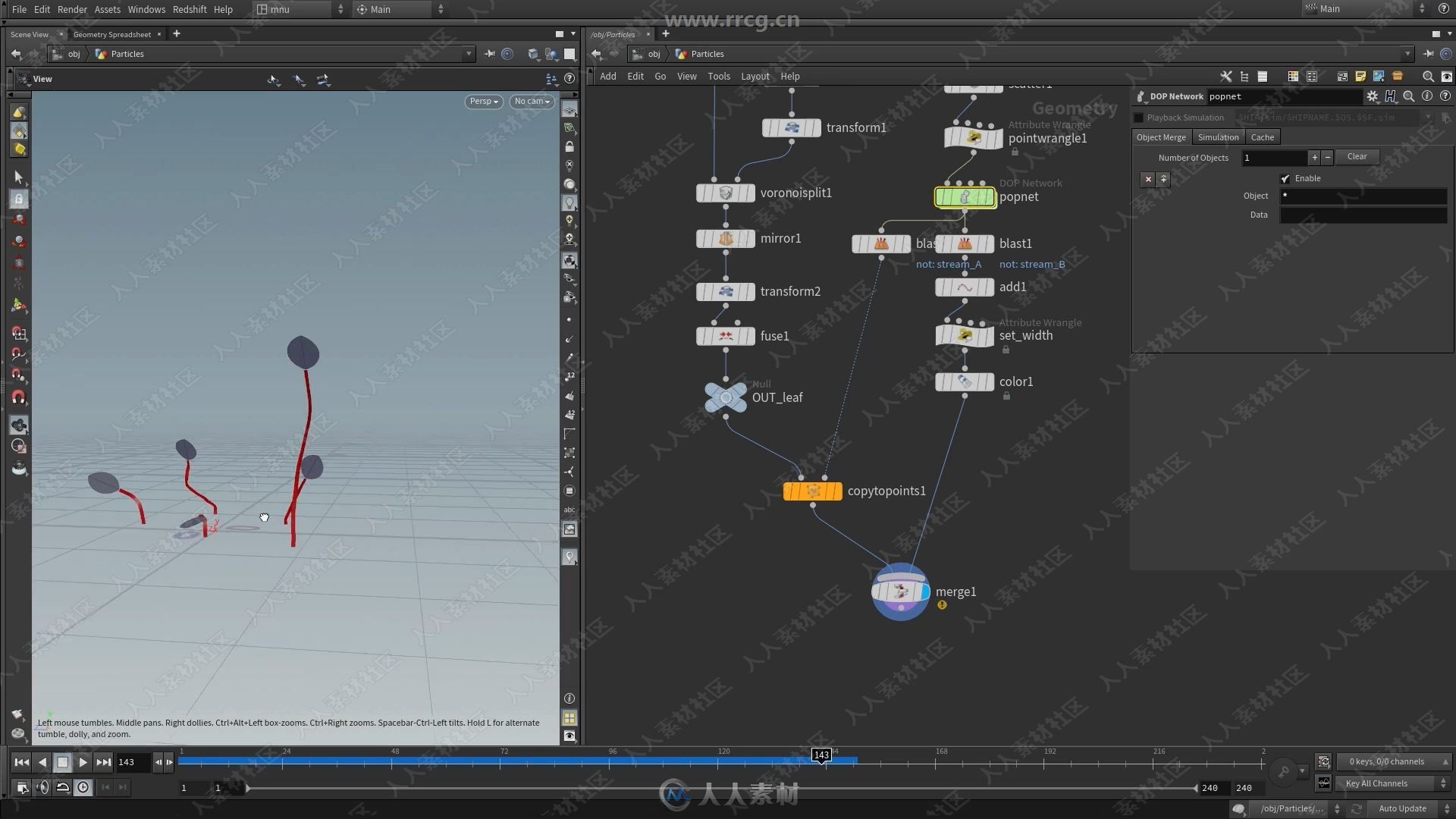Image resolution: width=1456 pixels, height=819 pixels.
Task: Select the Mirror node in network
Action: pyautogui.click(x=725, y=238)
